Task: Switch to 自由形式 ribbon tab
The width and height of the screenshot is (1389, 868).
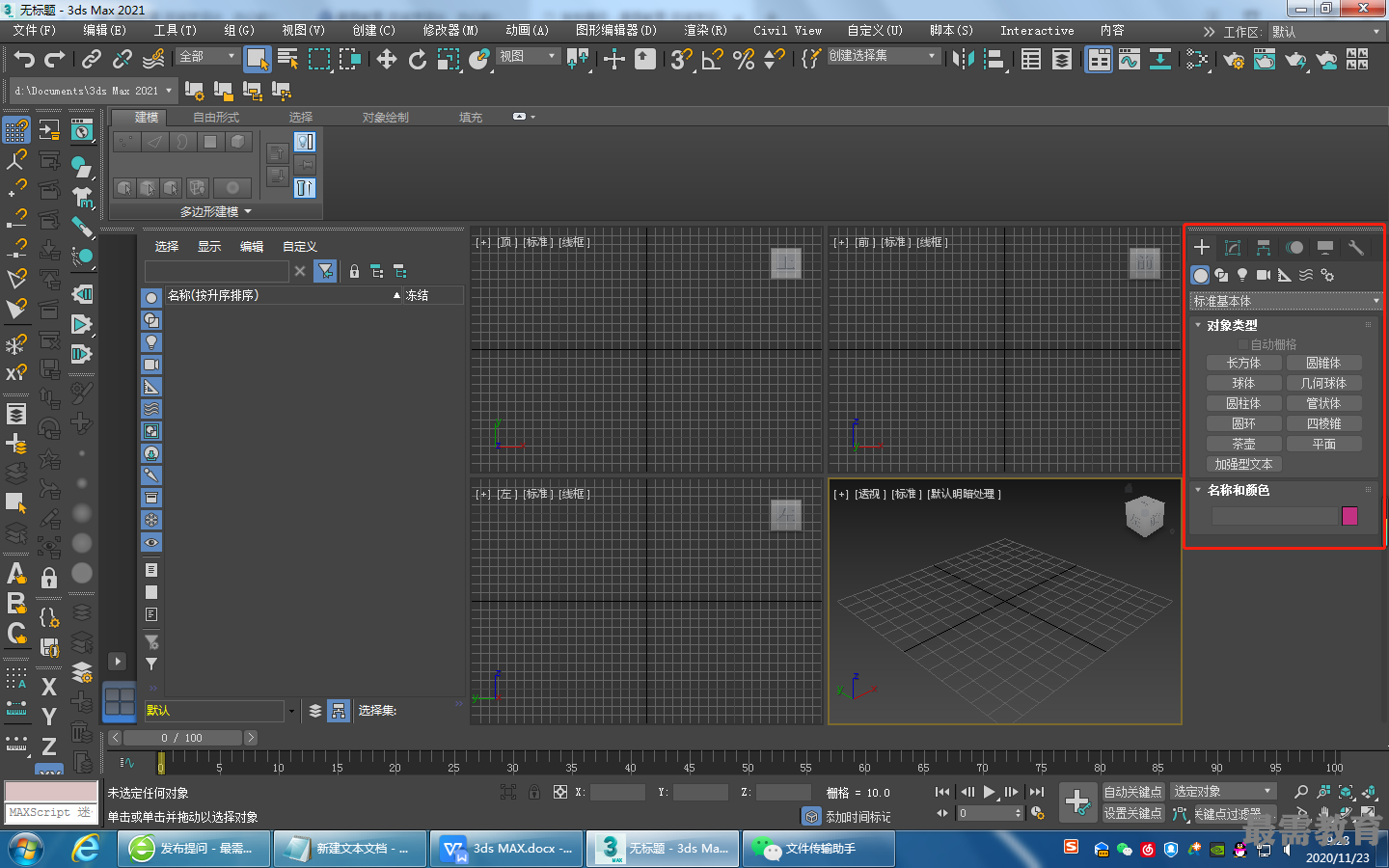Action: 216,117
